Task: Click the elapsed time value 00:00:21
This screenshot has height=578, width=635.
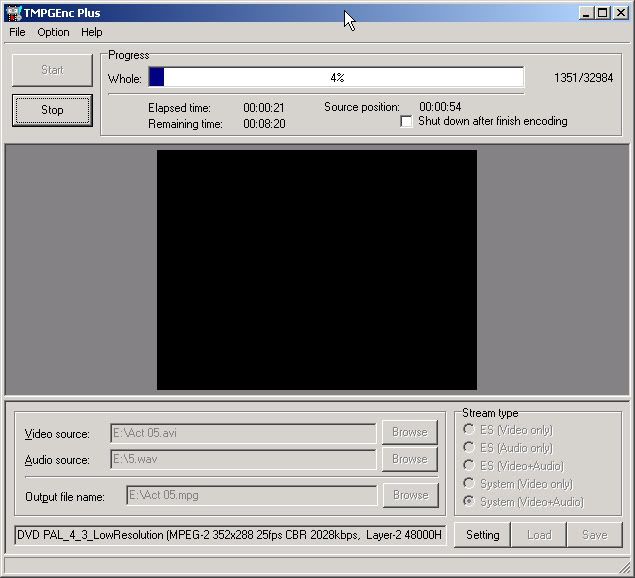Action: 264,108
